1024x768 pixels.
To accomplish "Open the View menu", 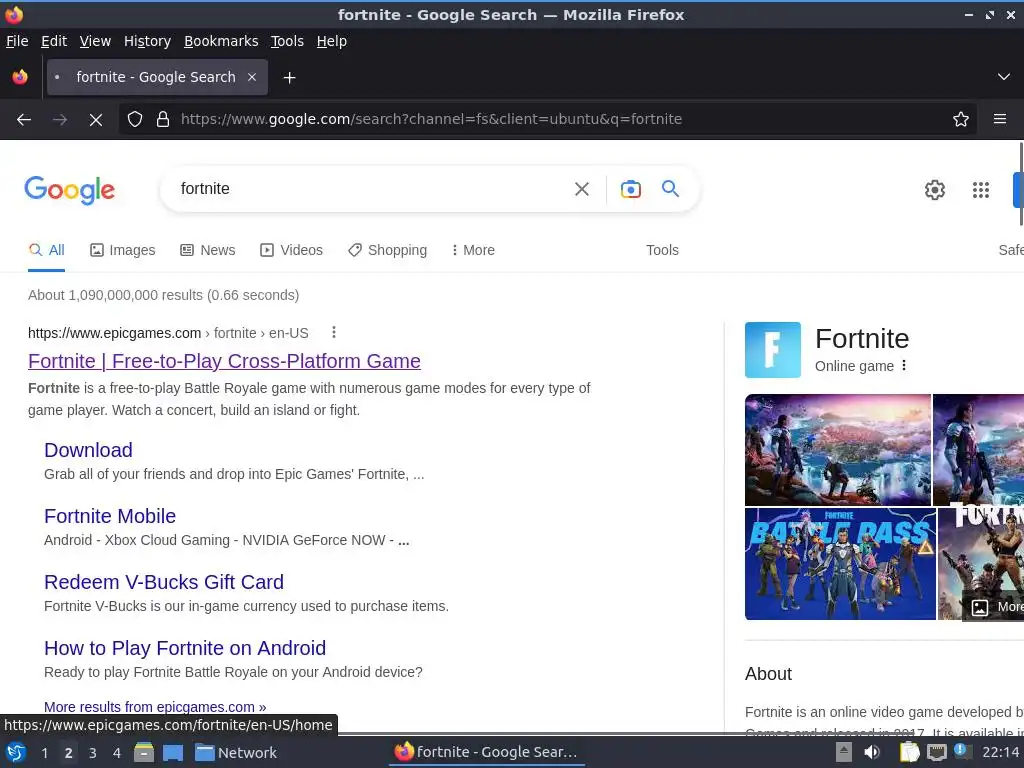I will (95, 41).
